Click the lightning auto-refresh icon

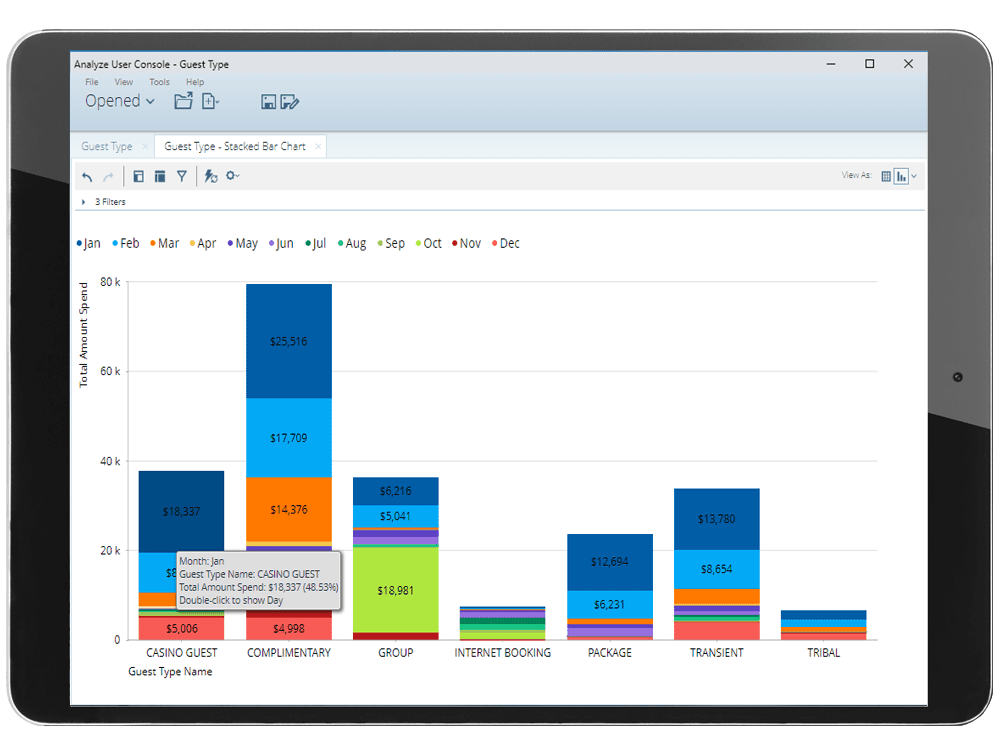(x=210, y=177)
